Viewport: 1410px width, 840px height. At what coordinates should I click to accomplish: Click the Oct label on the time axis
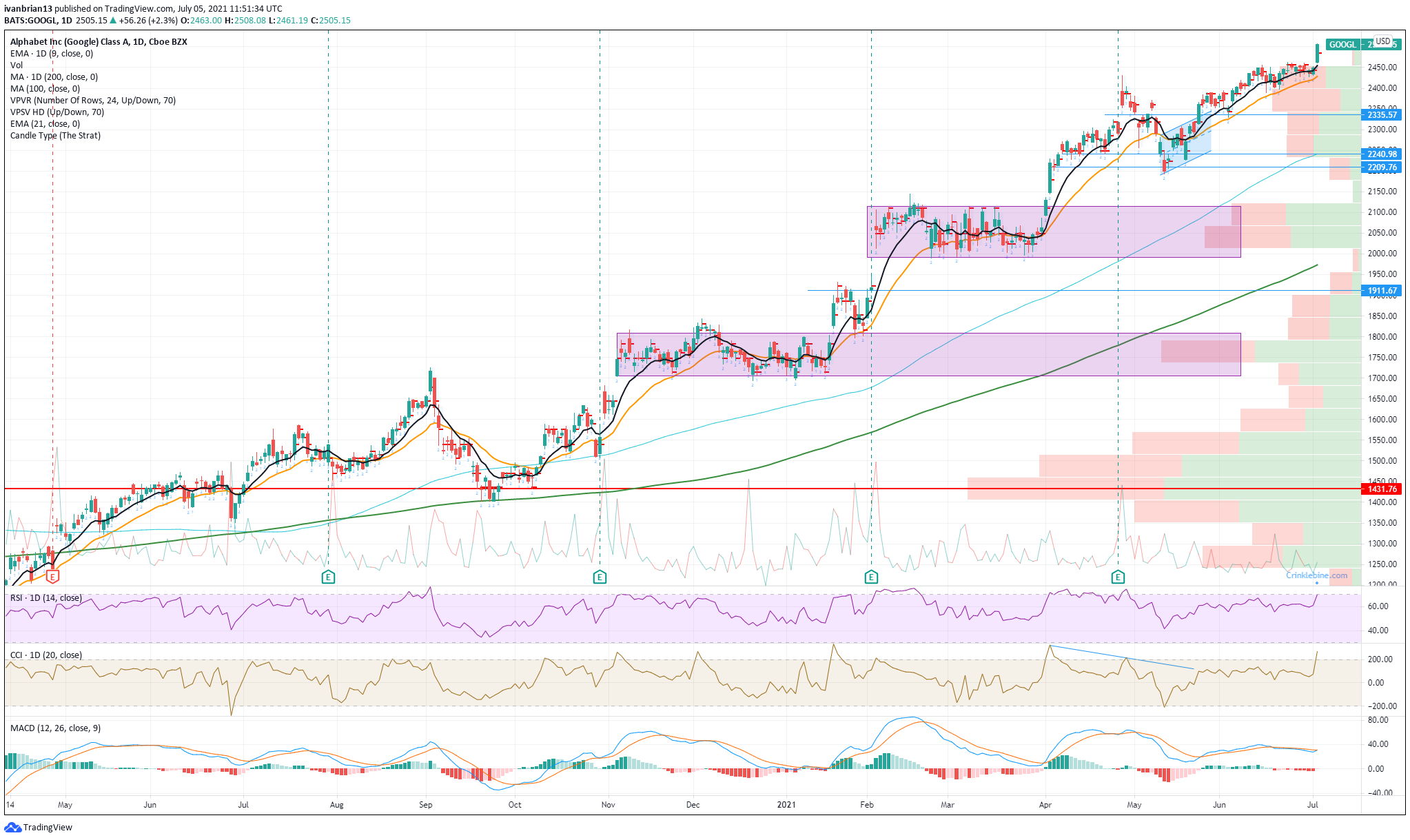click(x=515, y=804)
